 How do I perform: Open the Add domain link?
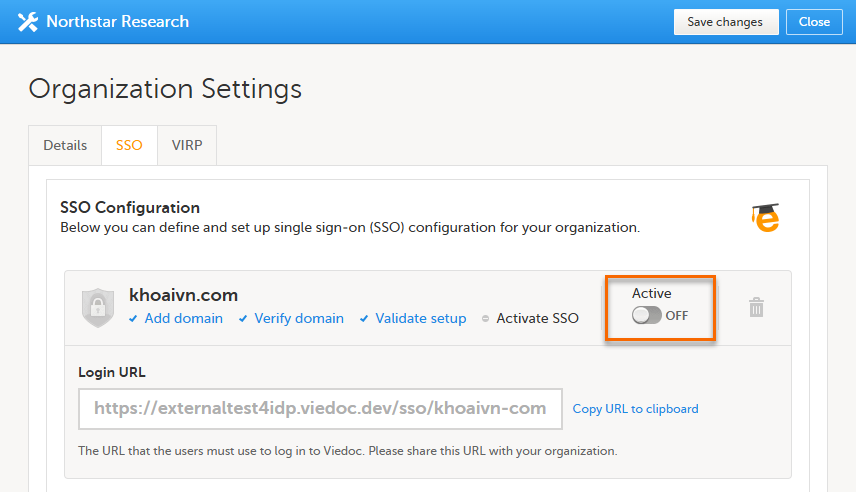point(184,319)
